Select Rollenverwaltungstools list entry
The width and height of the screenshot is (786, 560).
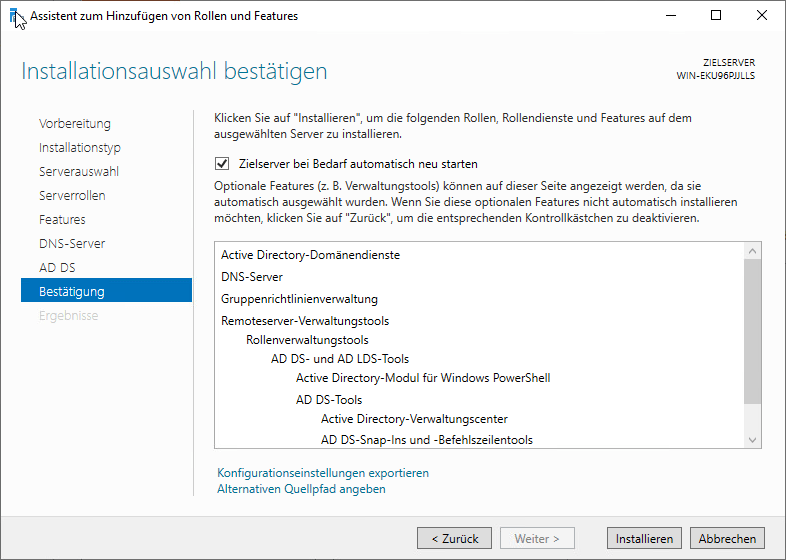coord(307,340)
